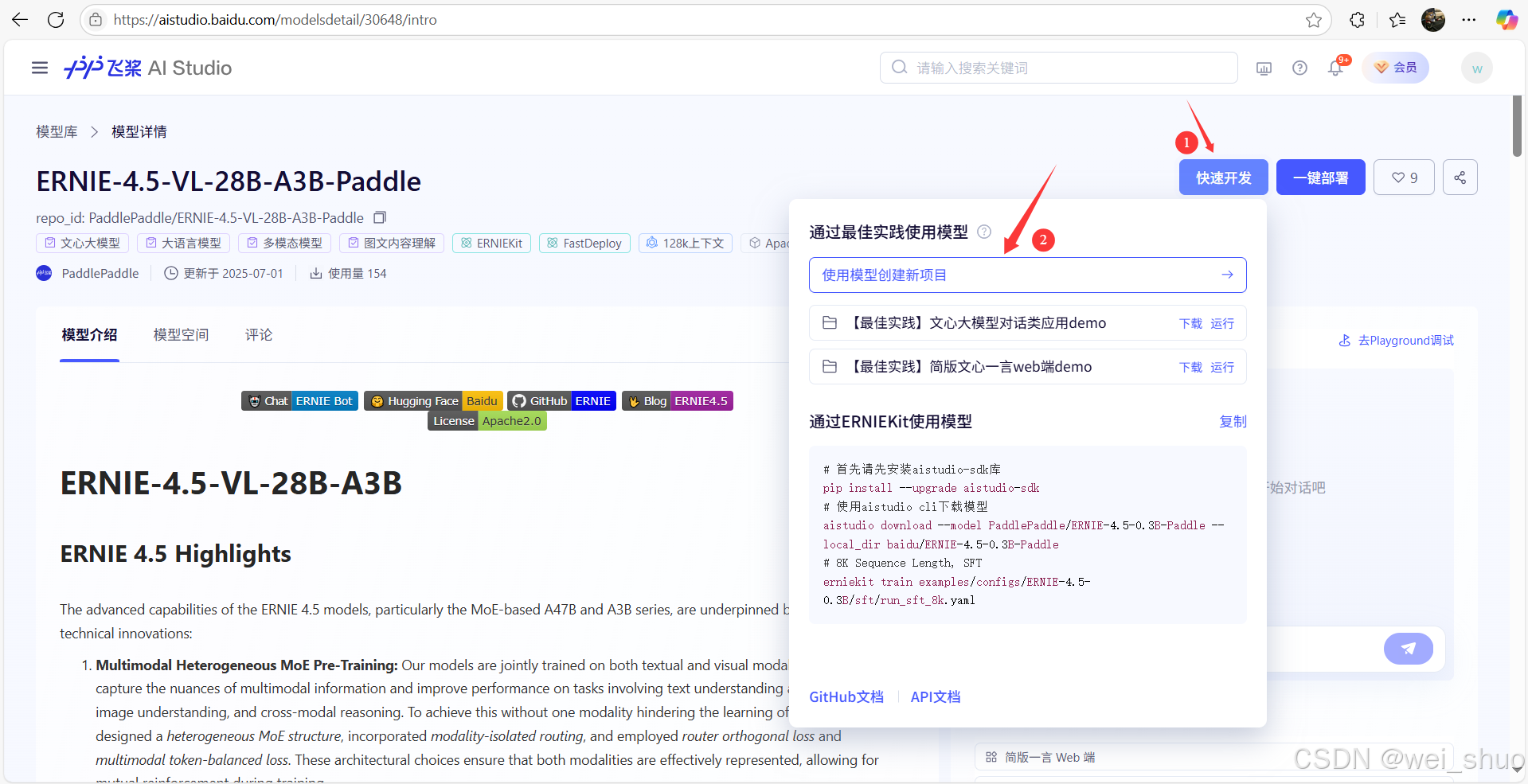Switch to the 模型介绍 tab

[89, 334]
